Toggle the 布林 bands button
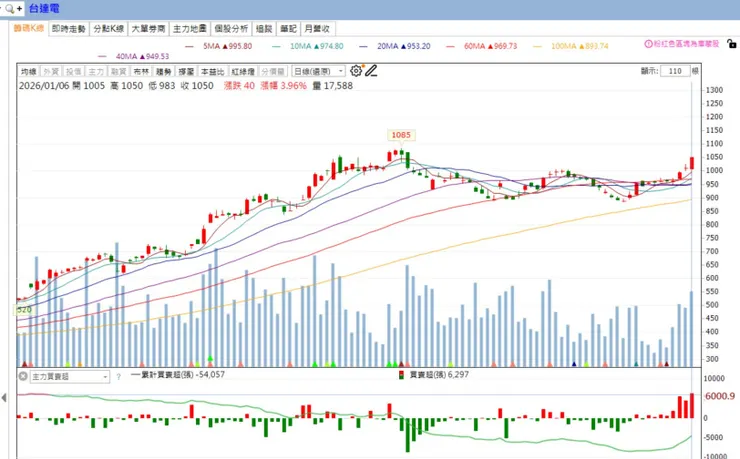This screenshot has width=740, height=459. tap(141, 71)
